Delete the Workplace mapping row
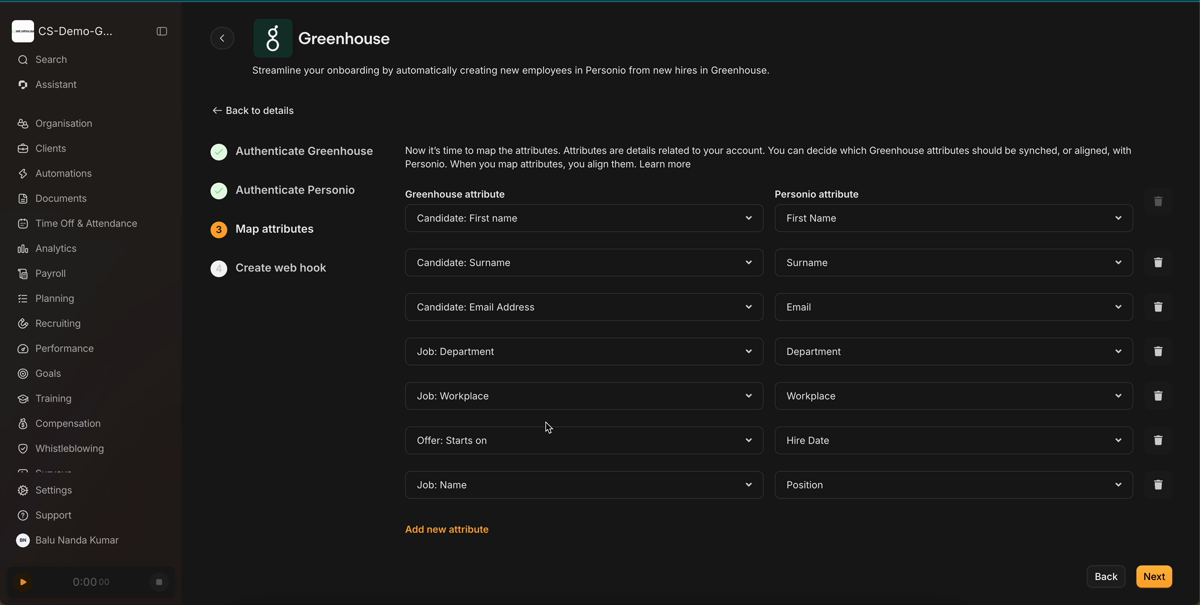This screenshot has height=605, width=1200. 1158,396
